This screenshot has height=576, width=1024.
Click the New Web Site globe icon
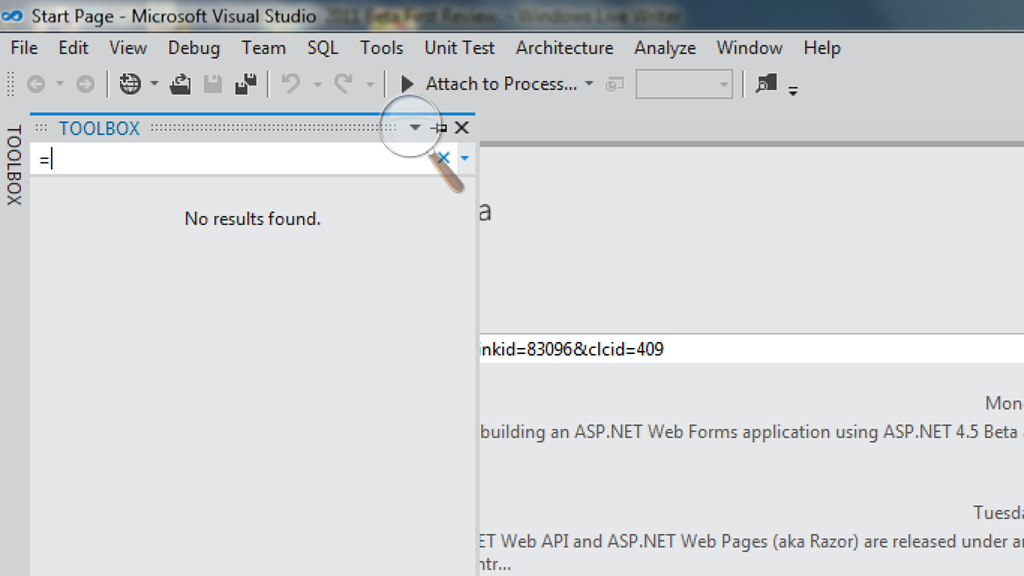pyautogui.click(x=130, y=84)
